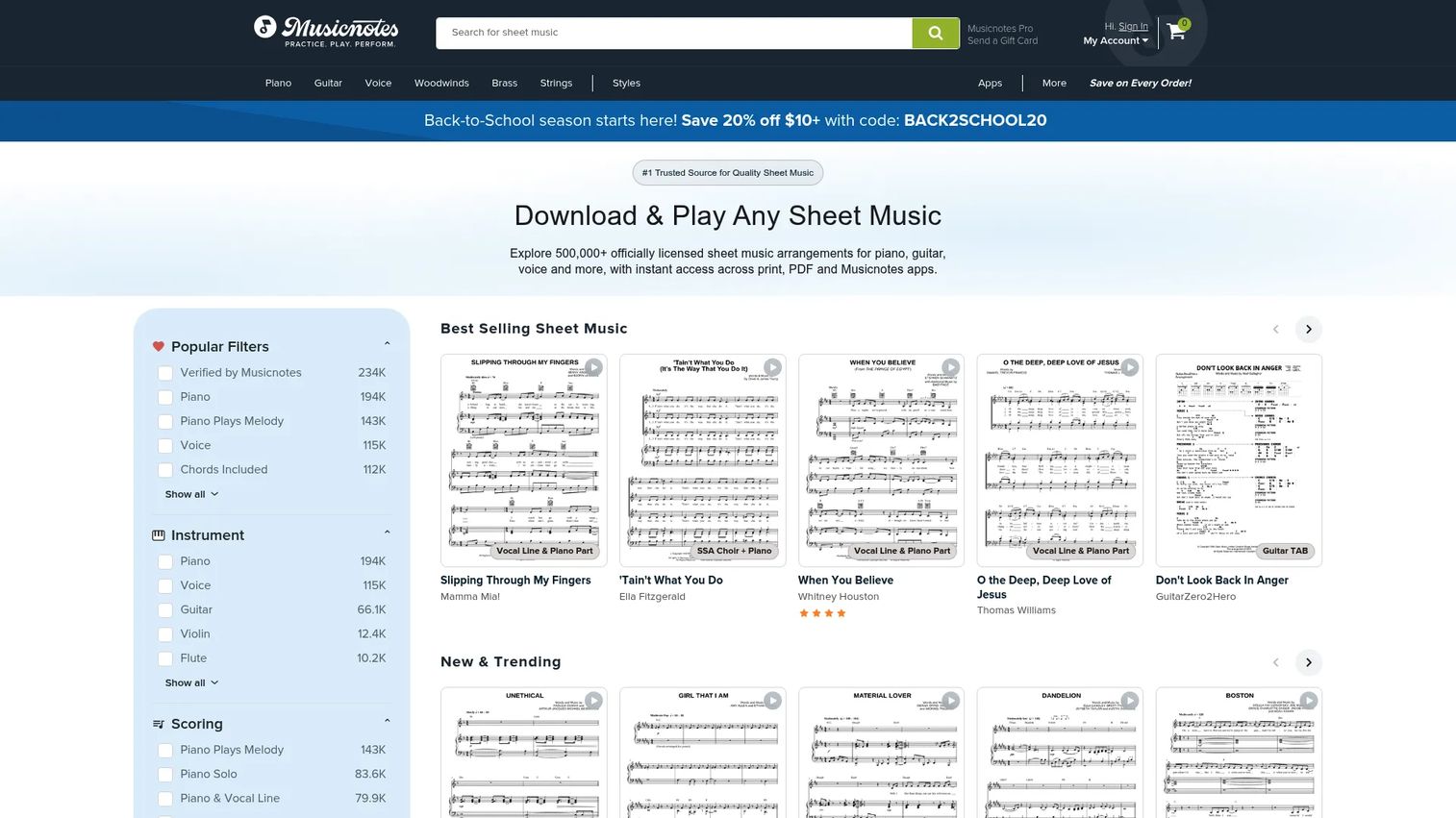This screenshot has width=1456, height=818.
Task: Click the Musicnotes logo
Action: pos(326,31)
